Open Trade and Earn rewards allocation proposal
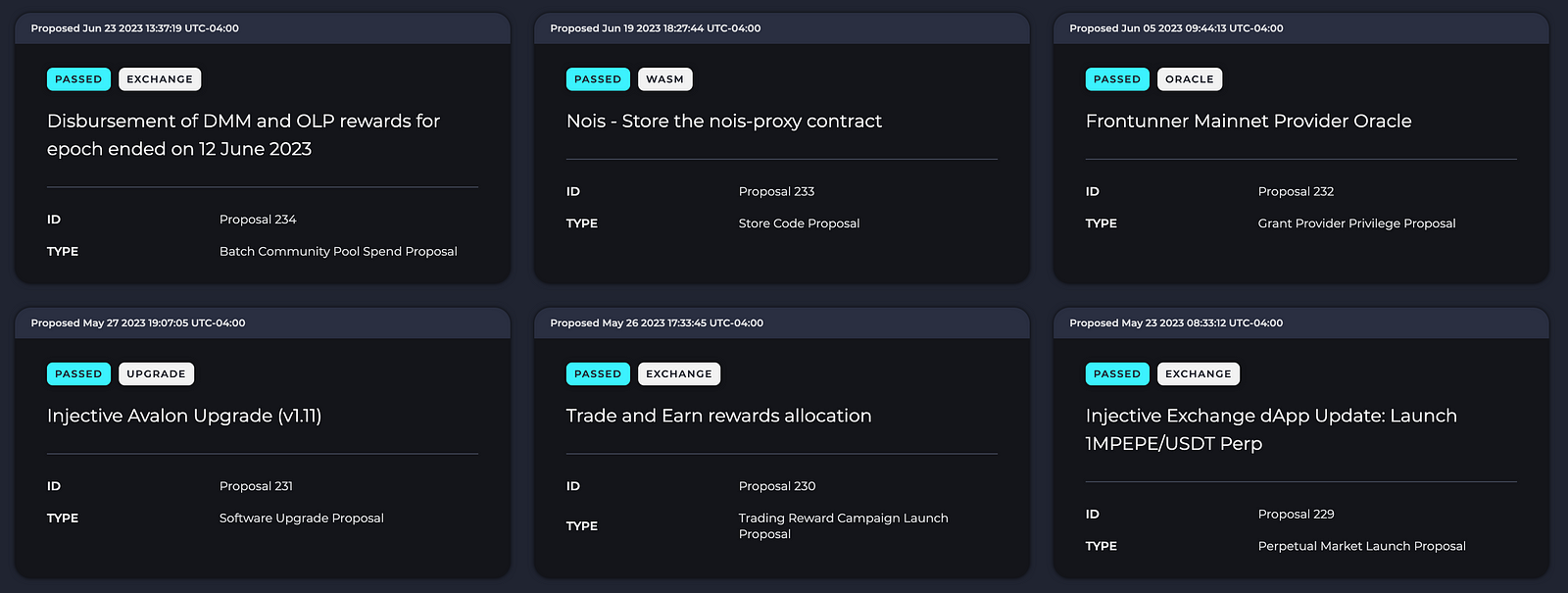 (x=718, y=416)
